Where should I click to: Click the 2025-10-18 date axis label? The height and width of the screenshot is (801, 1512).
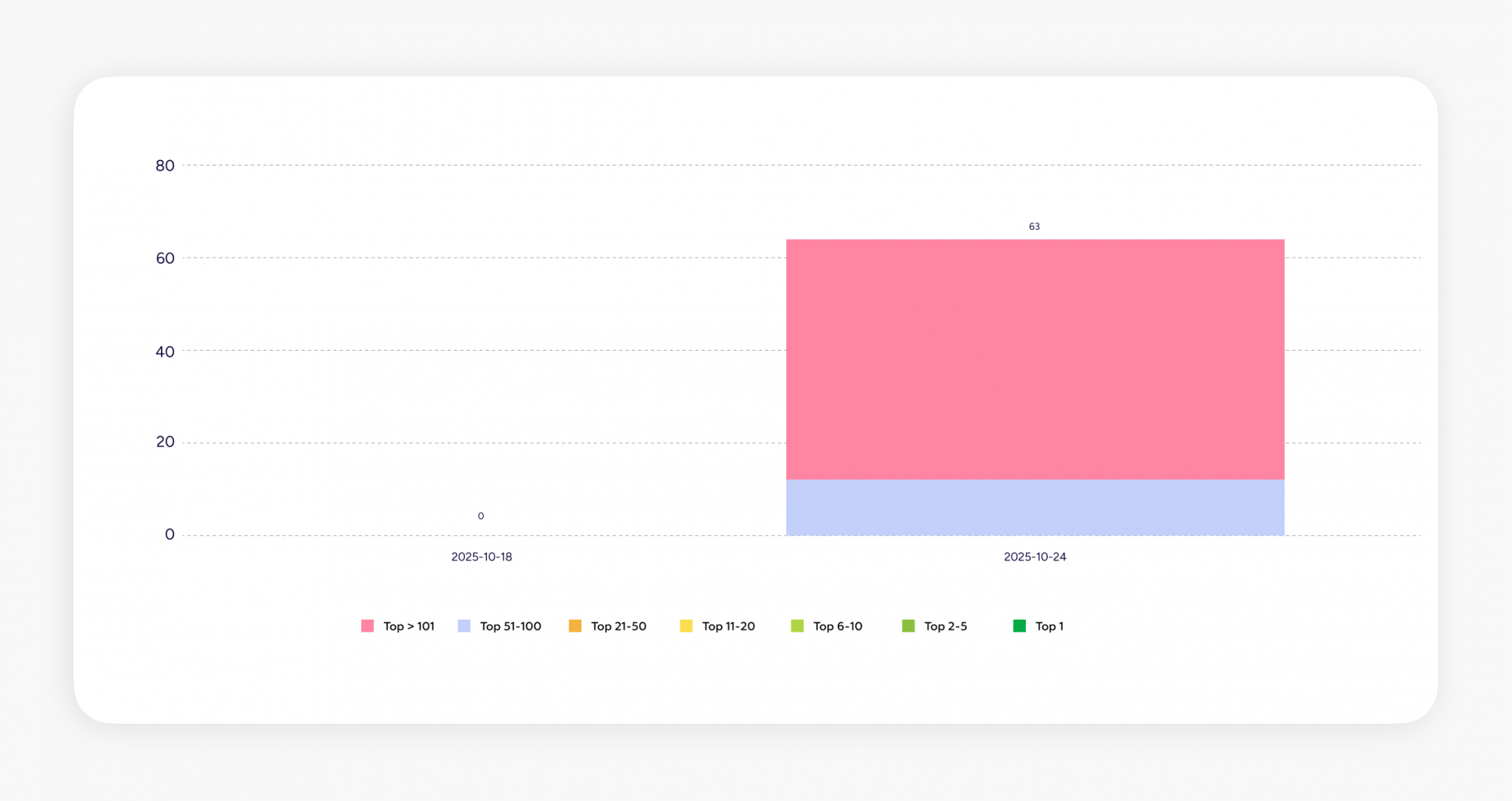click(482, 557)
